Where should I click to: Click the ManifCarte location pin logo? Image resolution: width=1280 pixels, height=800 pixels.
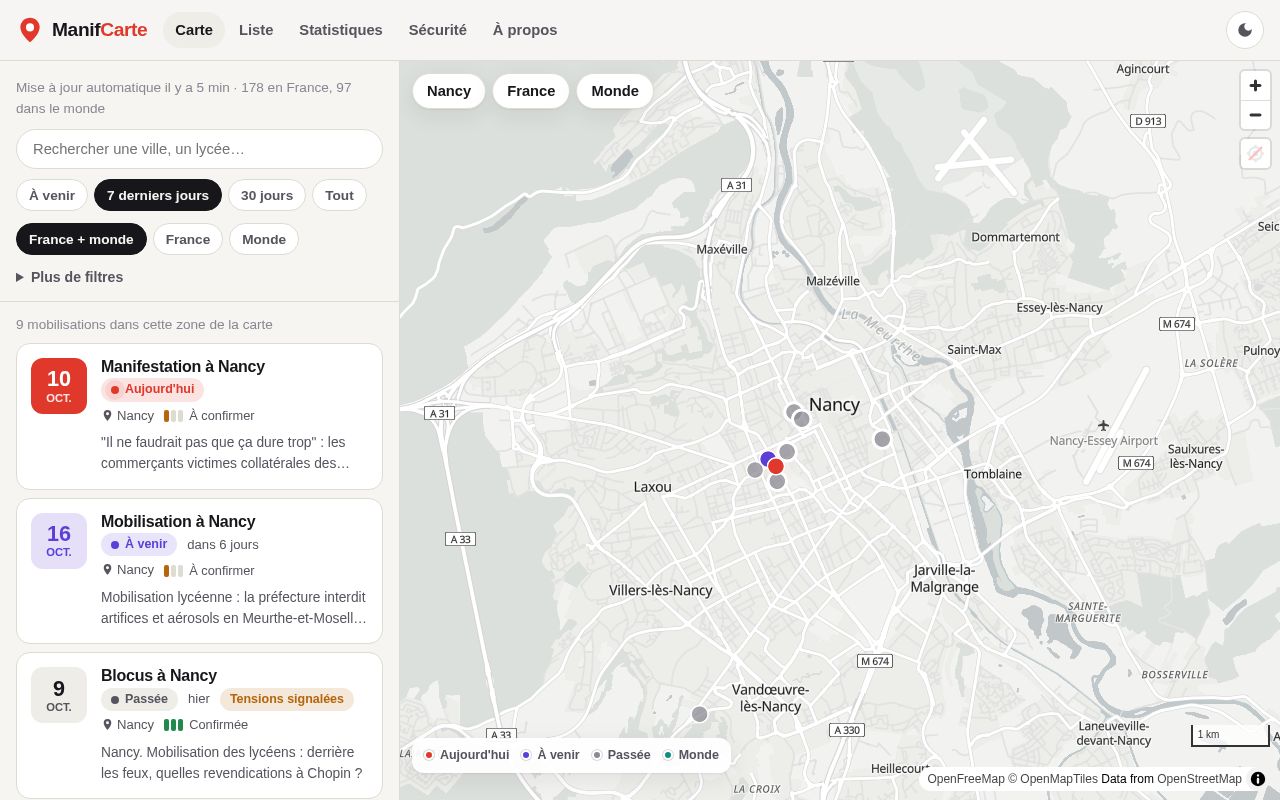30,30
